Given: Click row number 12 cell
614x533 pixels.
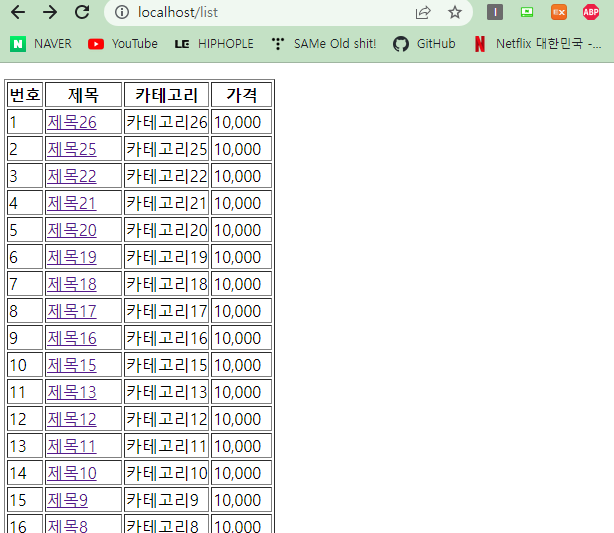Looking at the screenshot, I should pos(25,419).
